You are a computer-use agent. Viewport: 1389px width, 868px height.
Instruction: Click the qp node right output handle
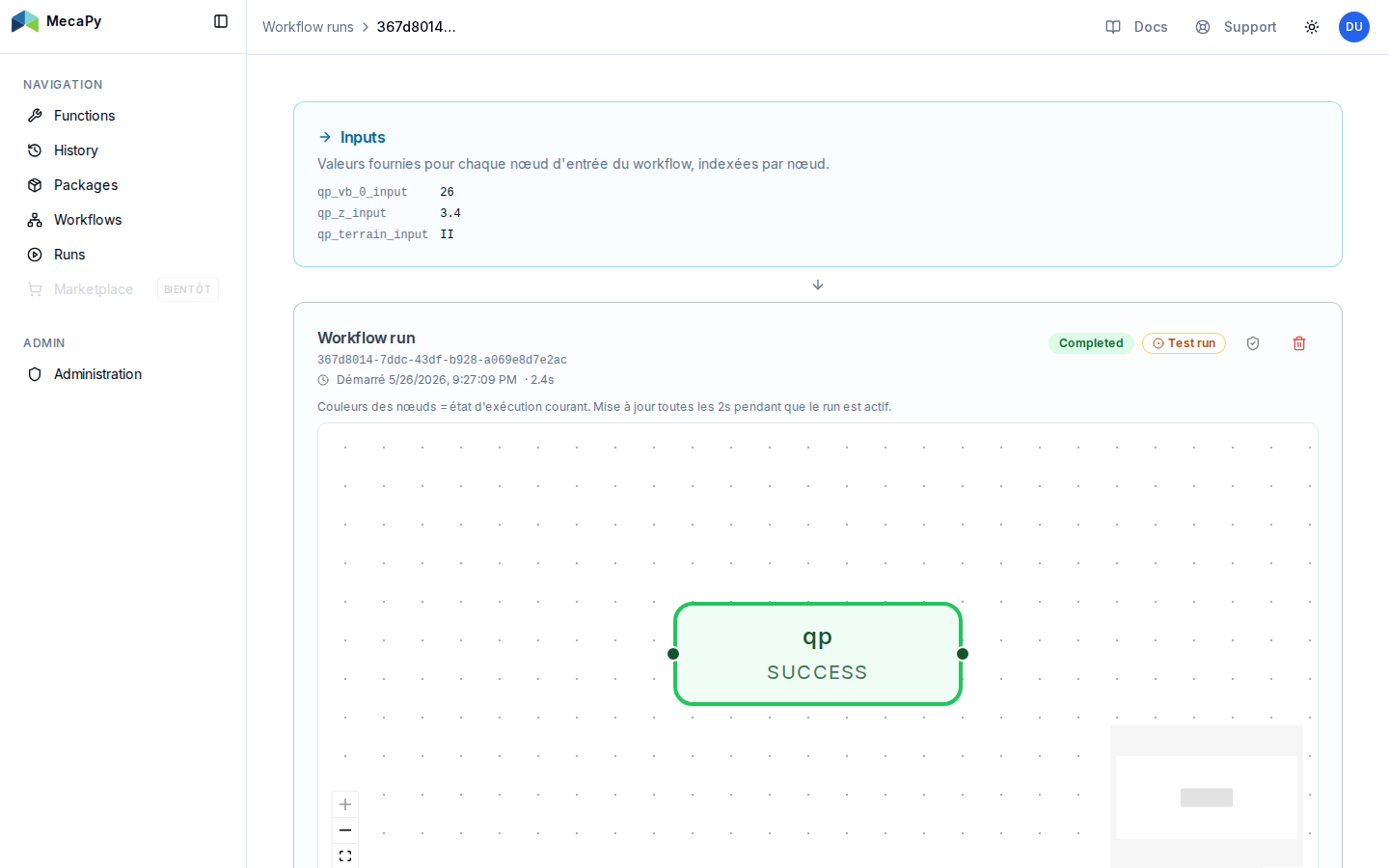[963, 654]
